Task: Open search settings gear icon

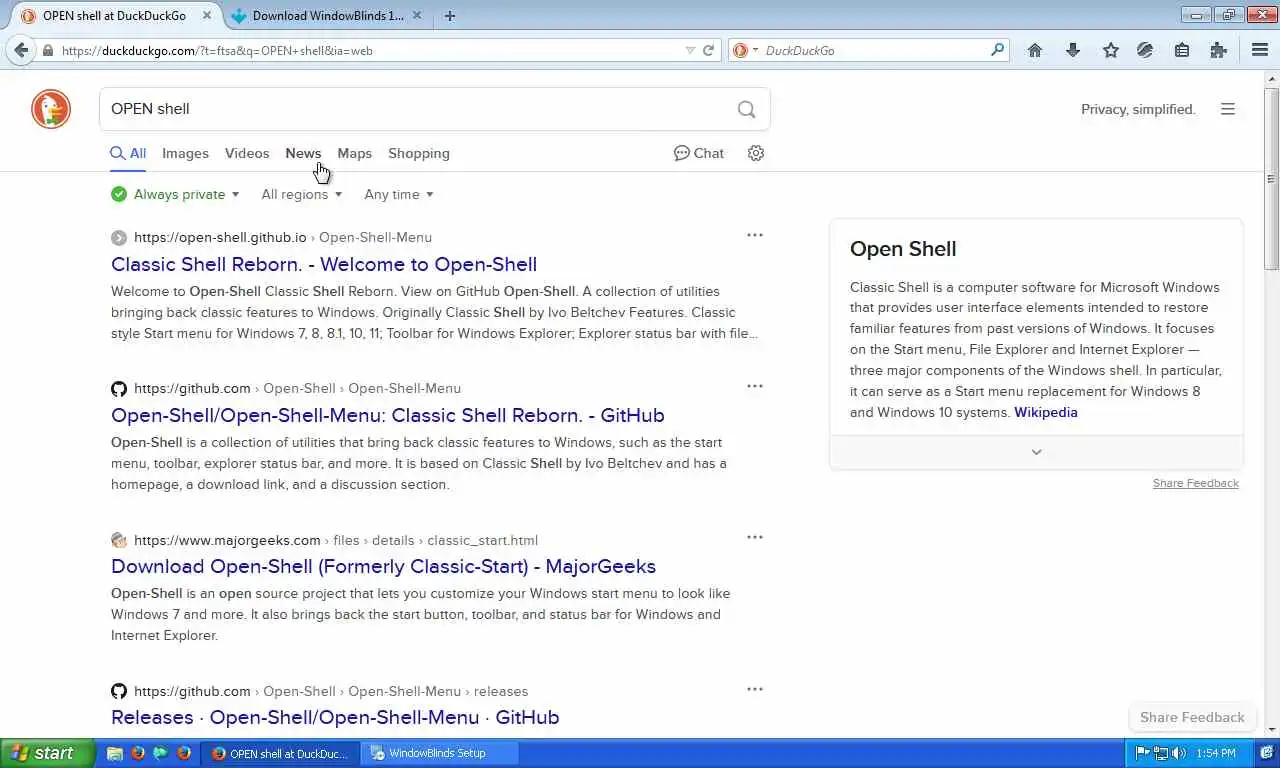Action: (x=756, y=153)
